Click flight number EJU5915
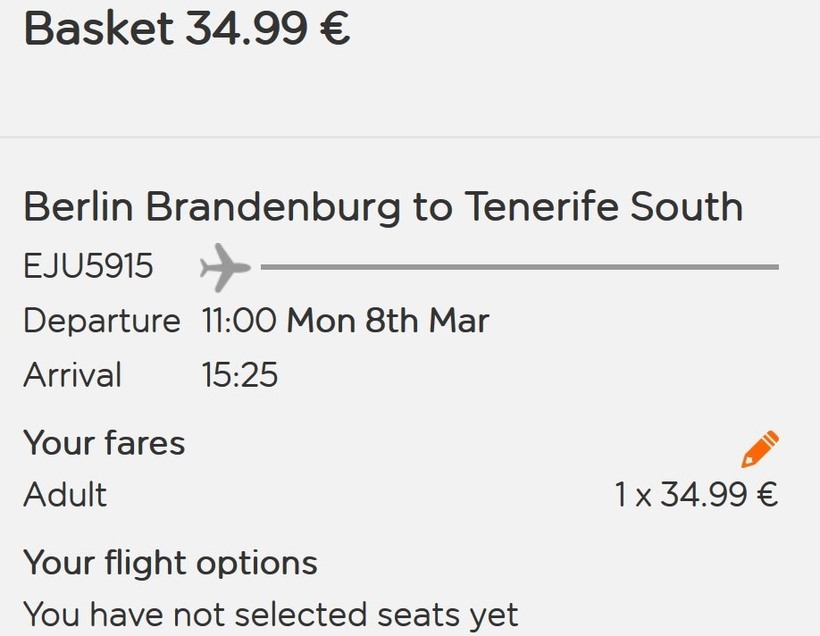The image size is (820, 636). pyautogui.click(x=88, y=267)
